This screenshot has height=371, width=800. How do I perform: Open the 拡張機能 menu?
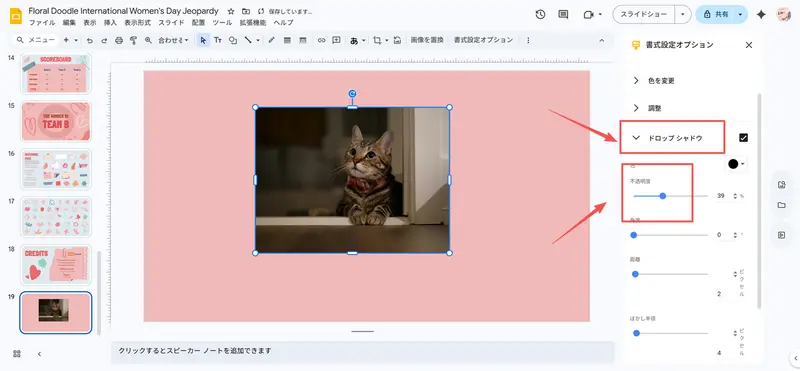[253, 22]
